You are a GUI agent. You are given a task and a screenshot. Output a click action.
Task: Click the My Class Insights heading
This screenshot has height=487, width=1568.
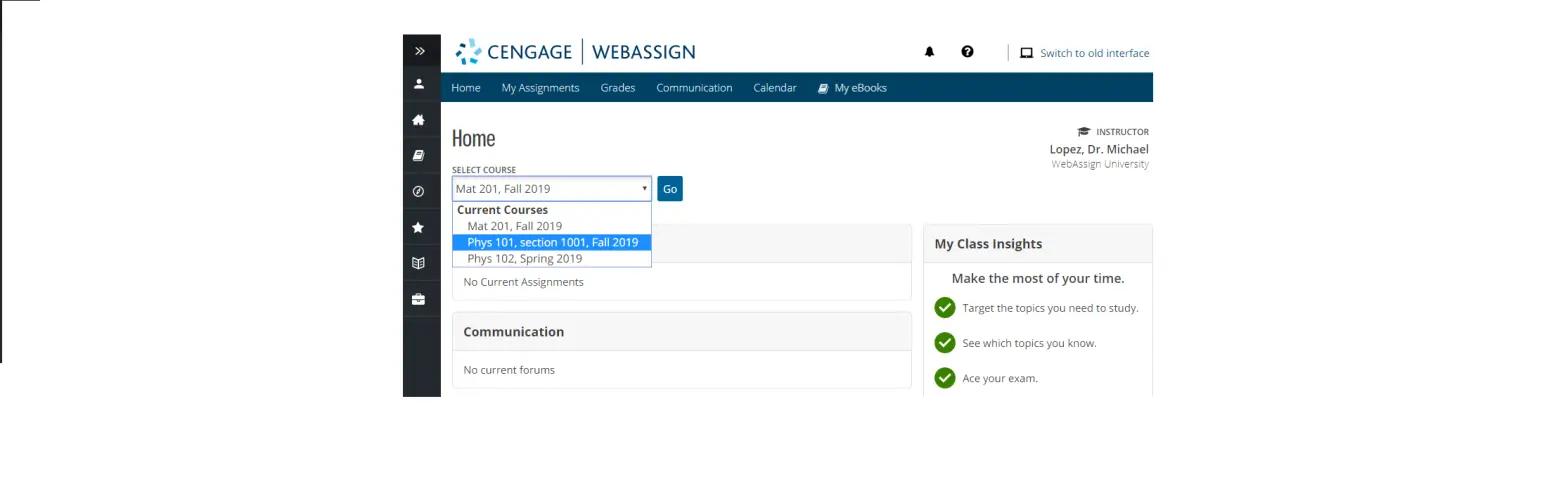[988, 244]
